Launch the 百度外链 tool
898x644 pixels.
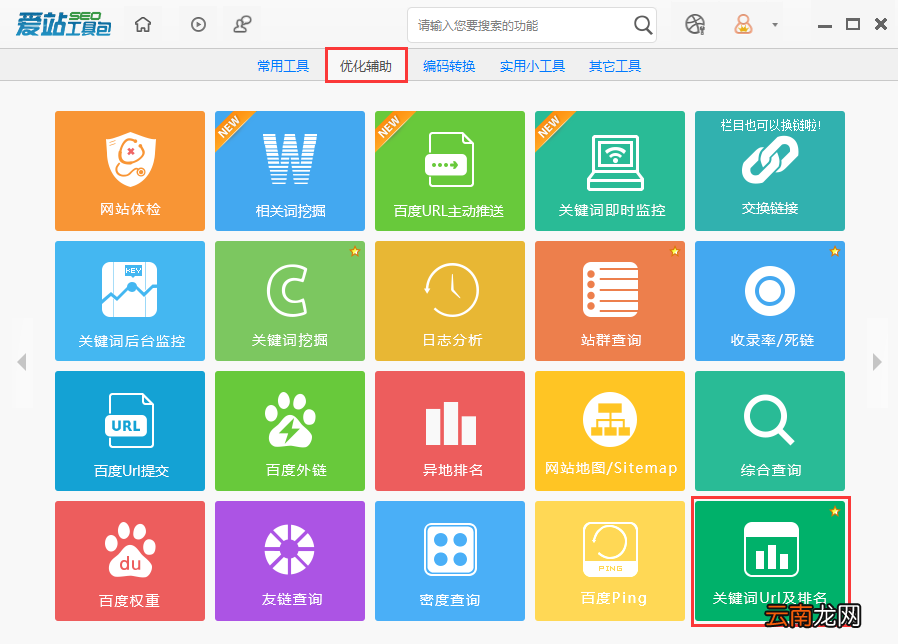tap(290, 431)
